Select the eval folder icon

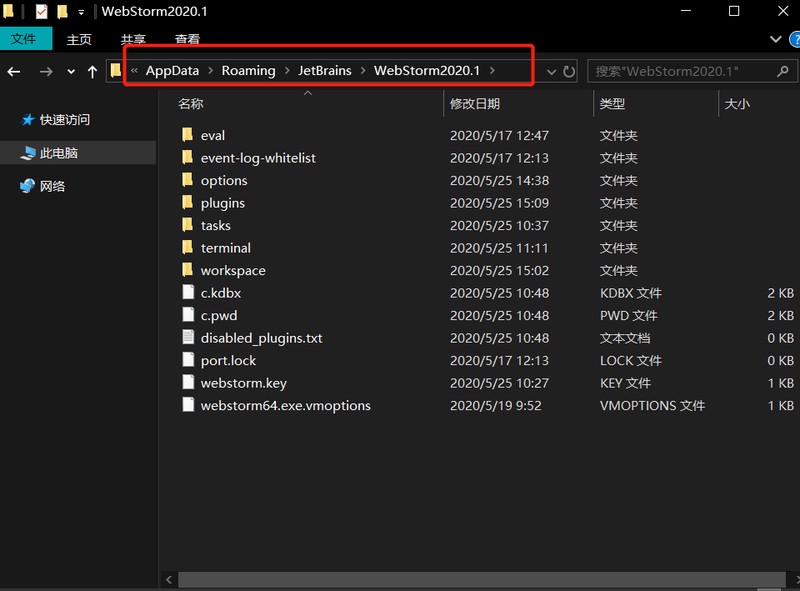188,135
